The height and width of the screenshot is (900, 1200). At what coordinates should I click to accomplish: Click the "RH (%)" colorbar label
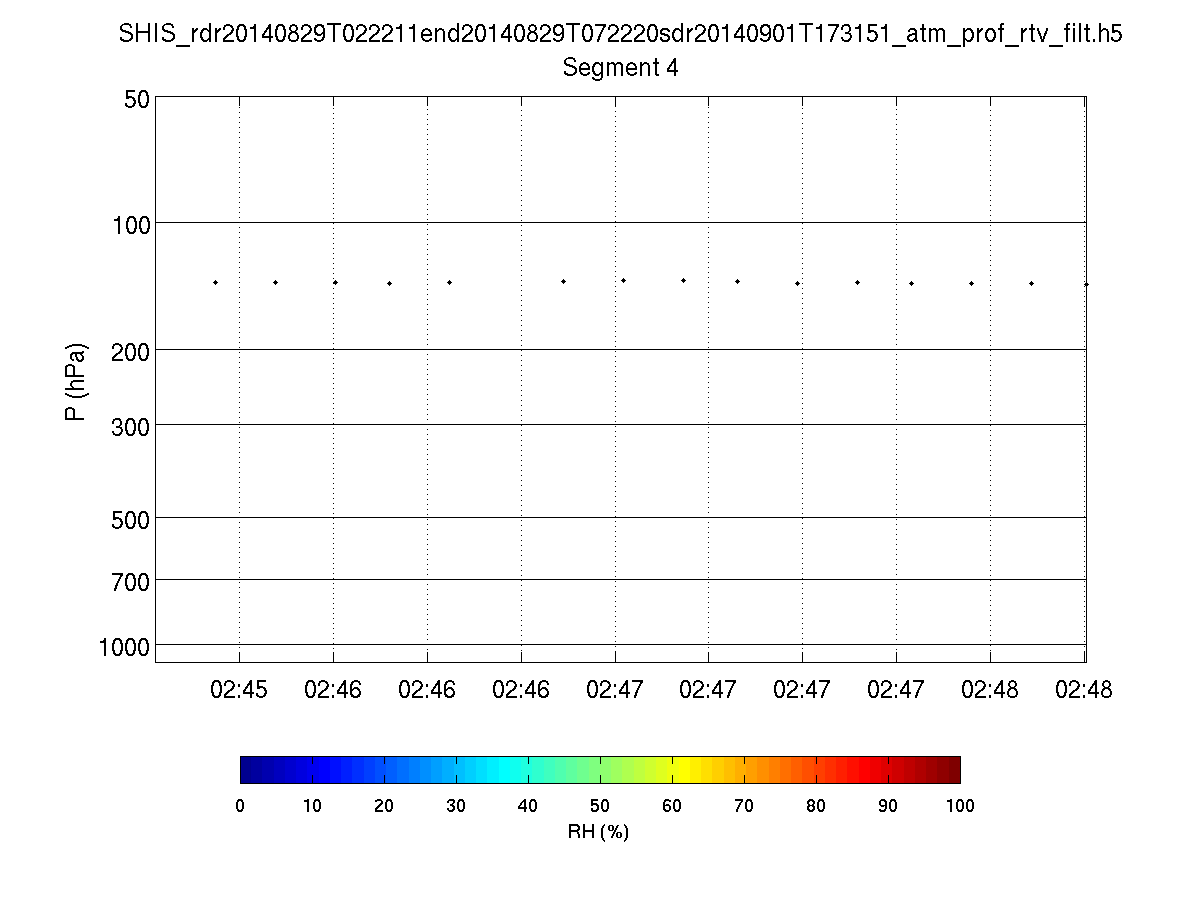point(598,832)
